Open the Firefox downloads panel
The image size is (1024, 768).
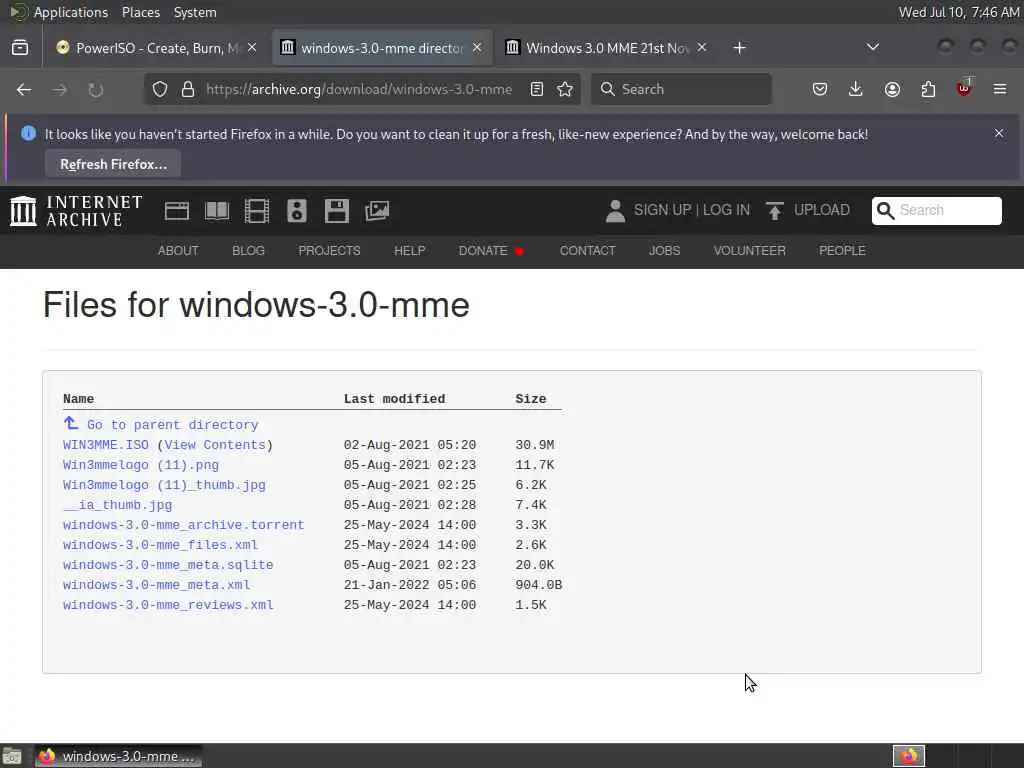pos(856,89)
